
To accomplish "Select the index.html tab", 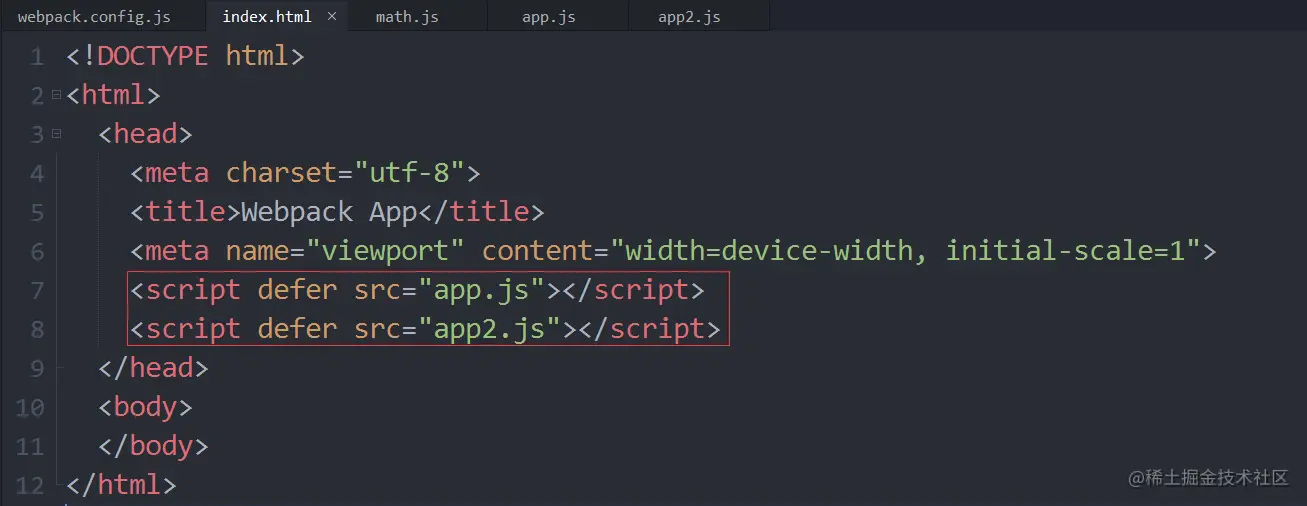I will [266, 17].
